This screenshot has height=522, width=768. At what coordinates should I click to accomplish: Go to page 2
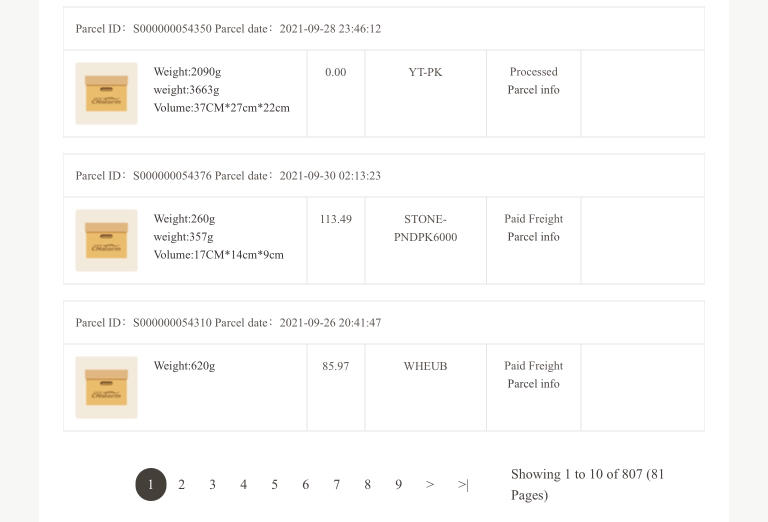pos(181,485)
